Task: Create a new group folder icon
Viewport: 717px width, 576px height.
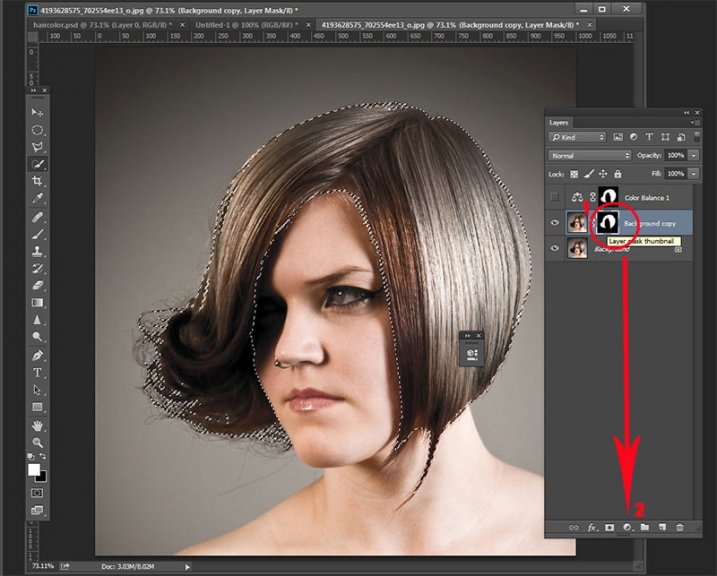Action: pyautogui.click(x=645, y=526)
